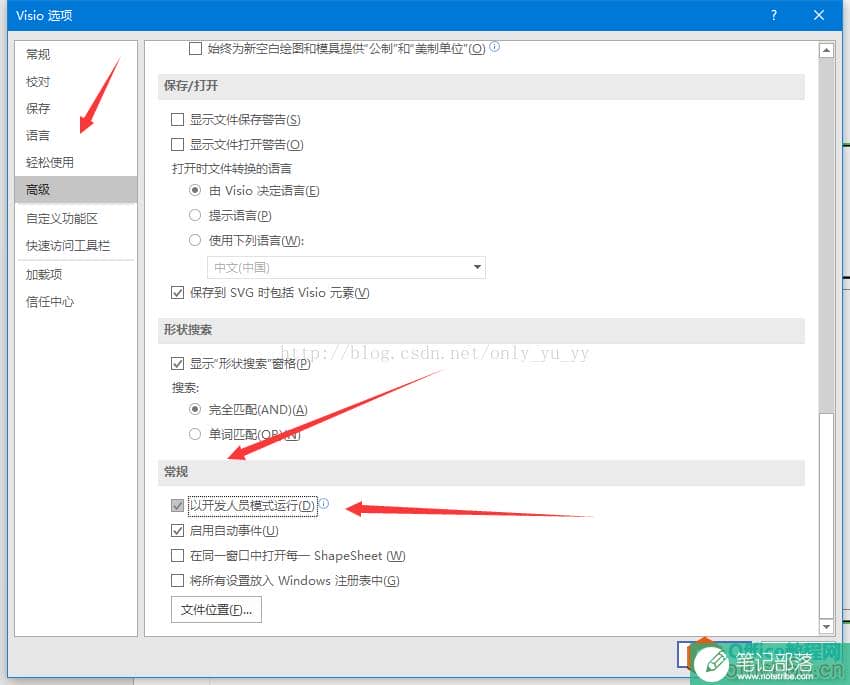Click the scrollbar down arrow

click(826, 626)
